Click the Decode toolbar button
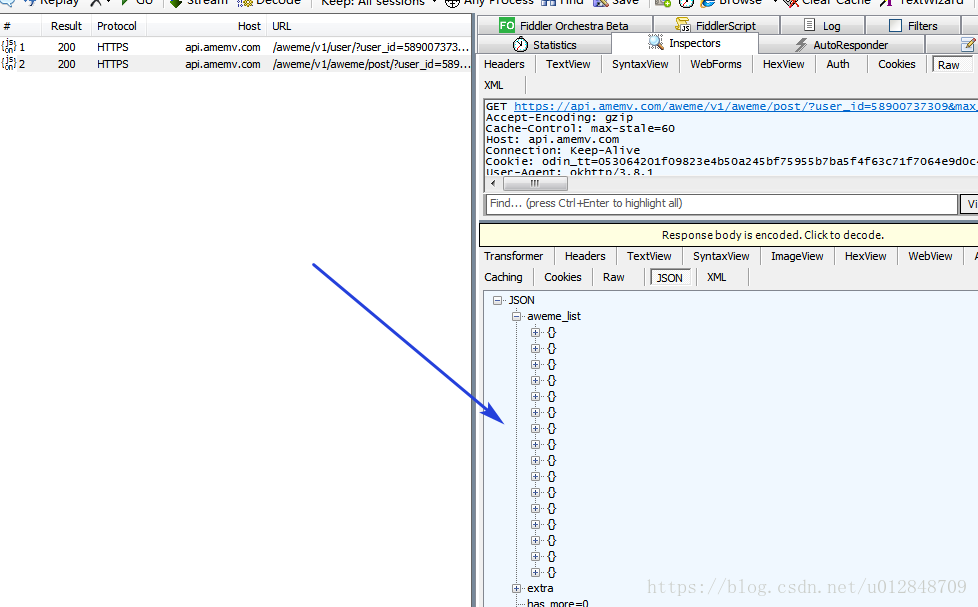 (269, 2)
